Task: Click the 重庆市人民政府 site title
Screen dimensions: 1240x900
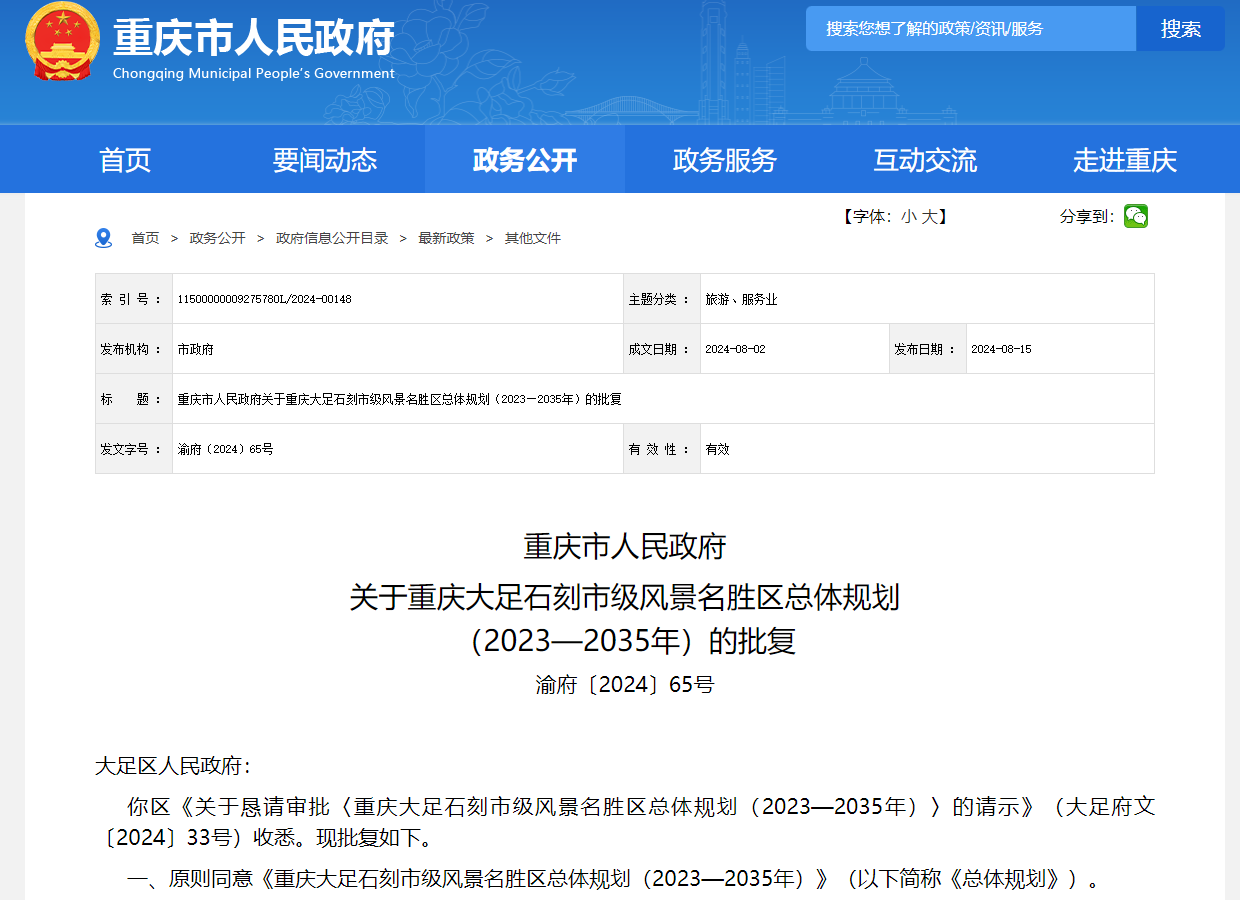Action: [254, 38]
